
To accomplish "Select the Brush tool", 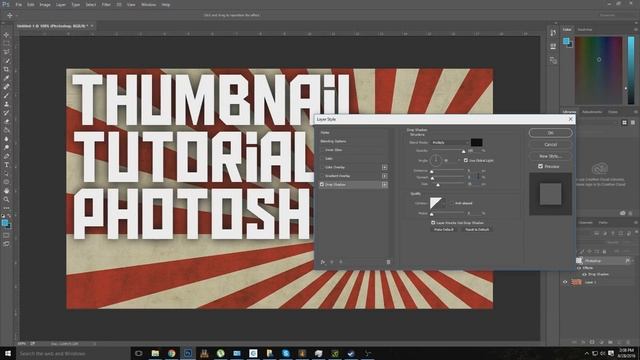I will pyautogui.click(x=6, y=96).
